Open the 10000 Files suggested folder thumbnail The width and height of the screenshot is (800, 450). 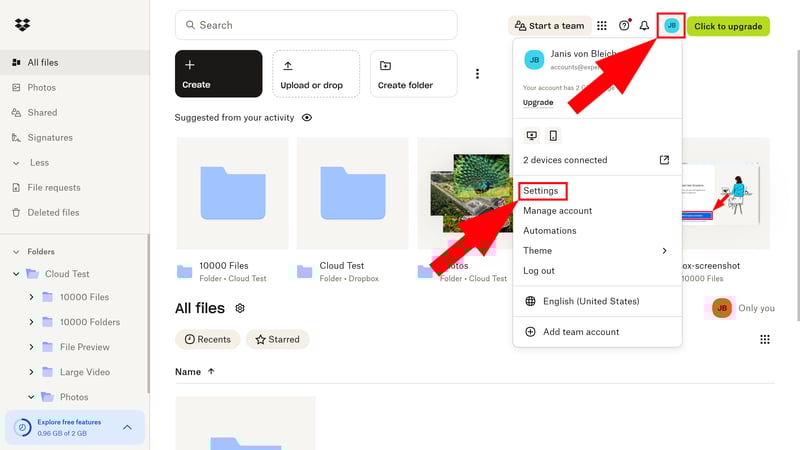coord(232,193)
